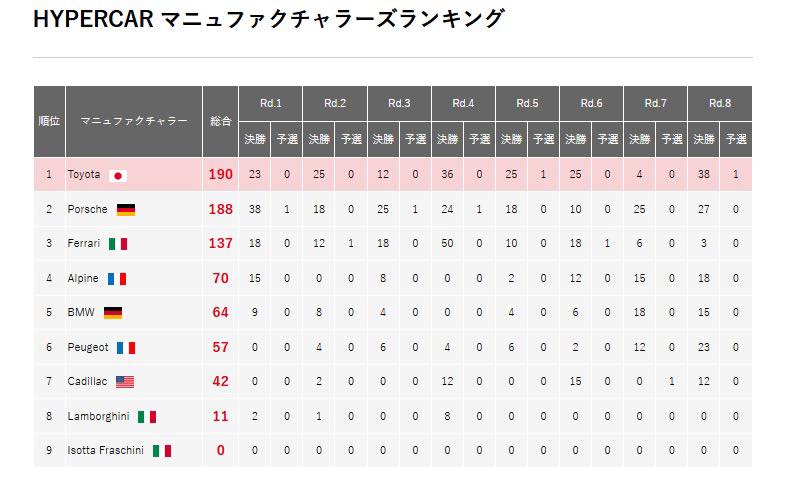
Task: Click the flag next to Isotta Fraschini
Action: click(162, 451)
